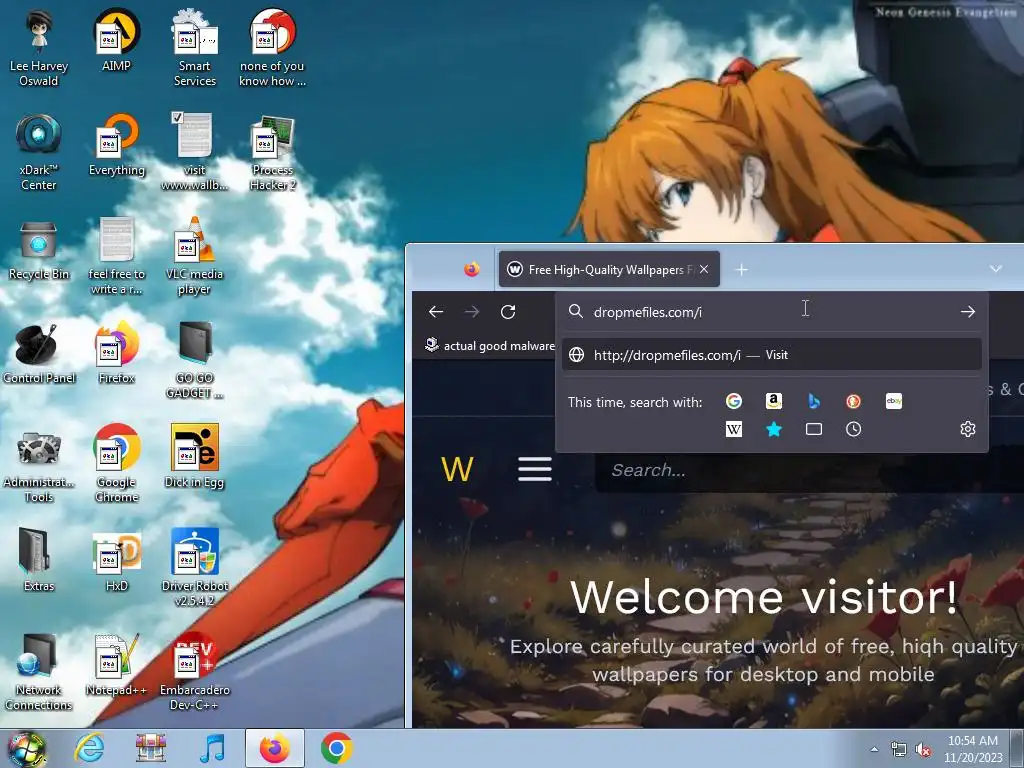The image size is (1024, 768).
Task: Open Network Connections desktop icon
Action: coord(39,671)
